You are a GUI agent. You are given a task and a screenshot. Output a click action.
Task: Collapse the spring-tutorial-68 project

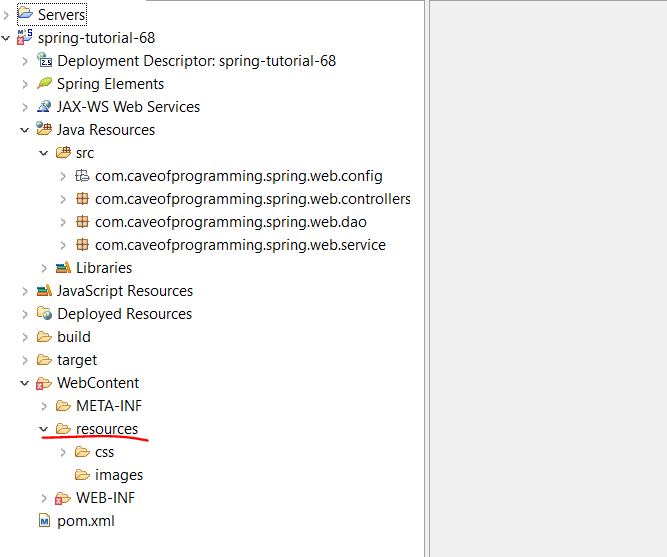pyautogui.click(x=6, y=38)
